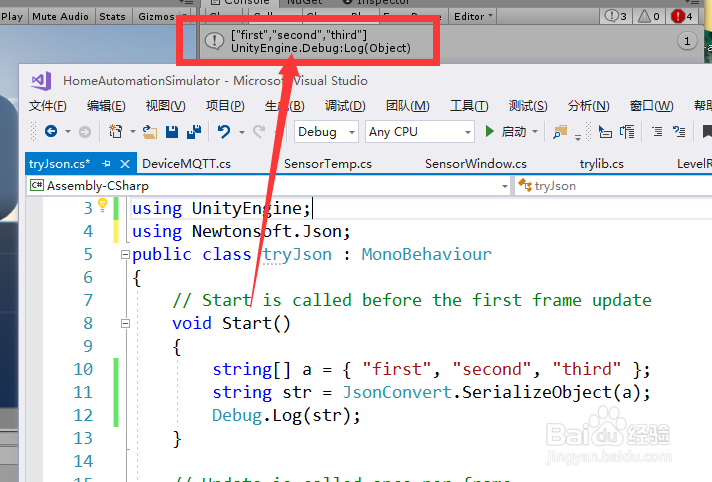
Task: Open the 窗口(W) menu
Action: (651, 106)
